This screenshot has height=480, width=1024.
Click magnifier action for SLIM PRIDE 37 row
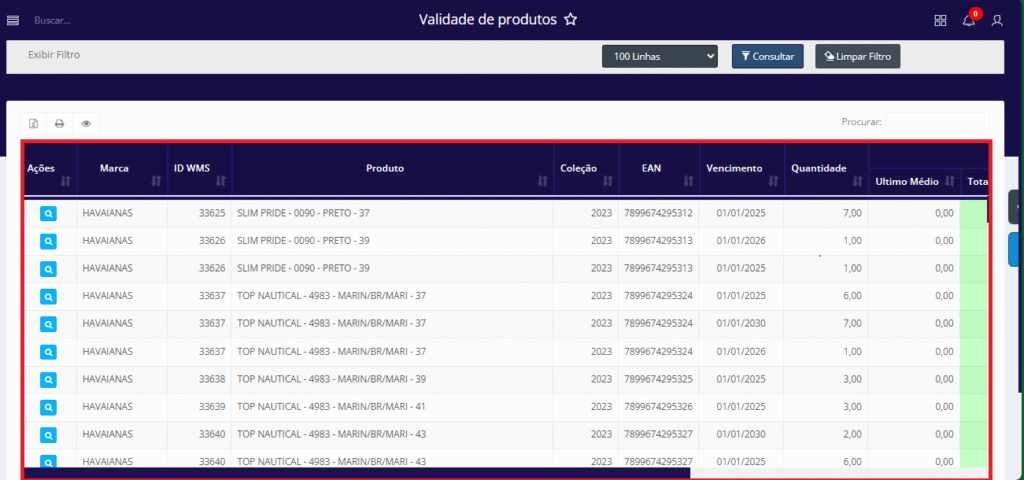coord(49,213)
